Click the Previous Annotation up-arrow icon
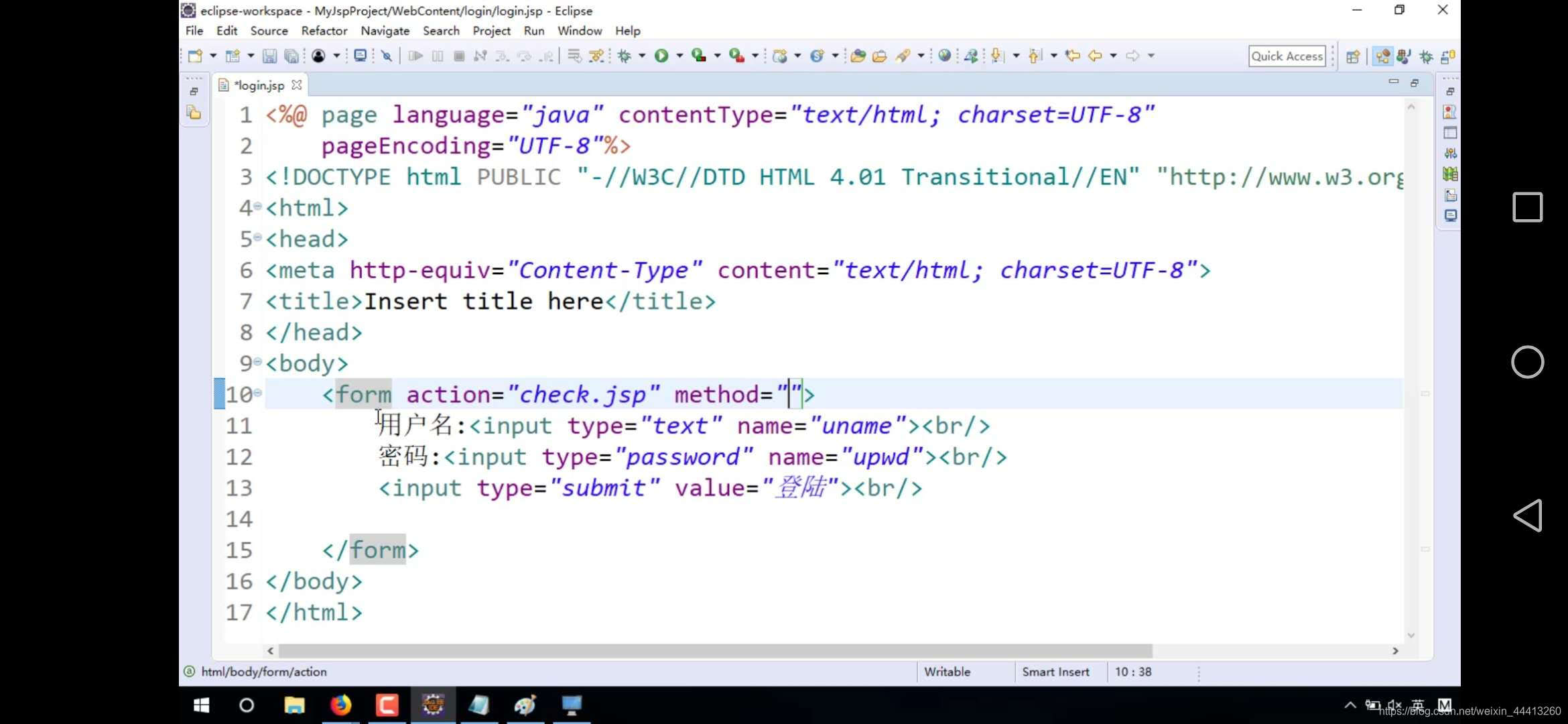 tap(1035, 56)
